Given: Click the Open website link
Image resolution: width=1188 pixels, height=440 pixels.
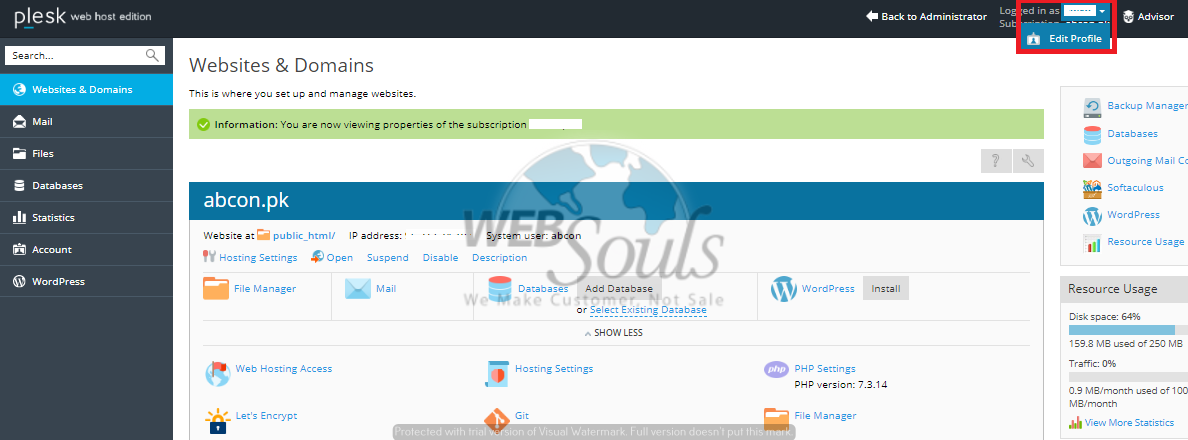Looking at the screenshot, I should pyautogui.click(x=339, y=257).
